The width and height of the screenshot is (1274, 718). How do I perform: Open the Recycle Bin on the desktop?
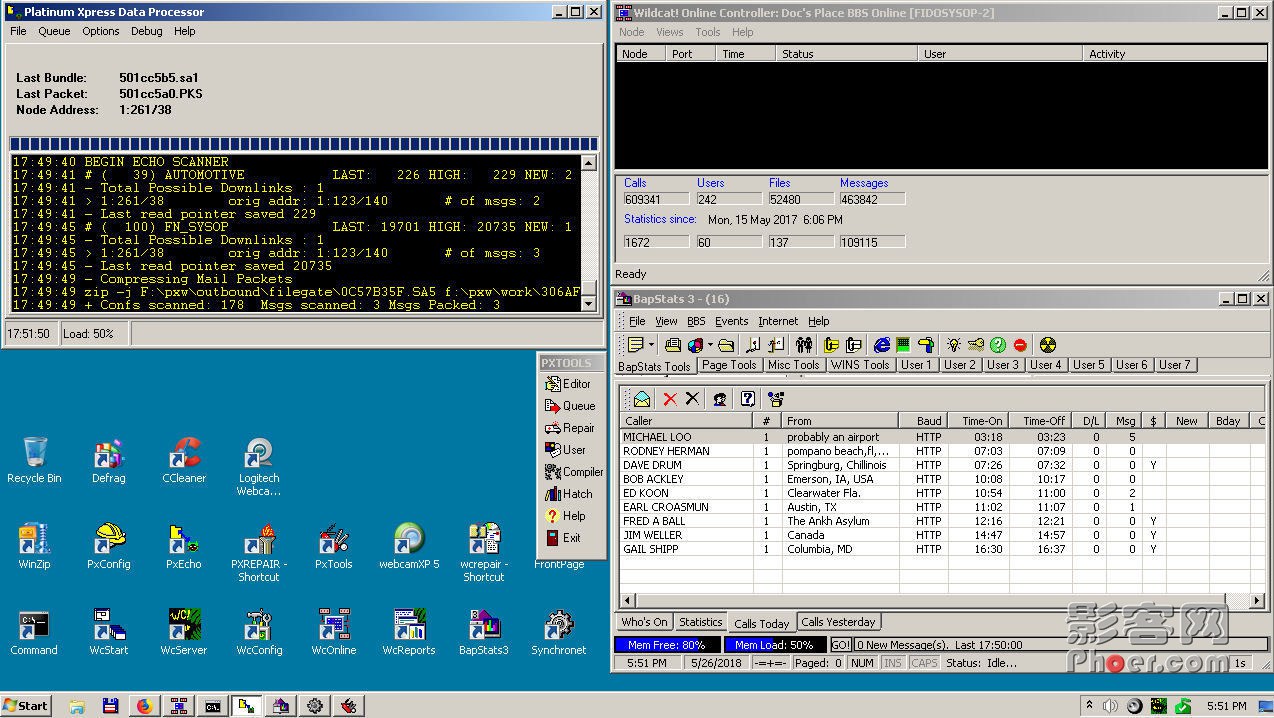click(x=34, y=460)
